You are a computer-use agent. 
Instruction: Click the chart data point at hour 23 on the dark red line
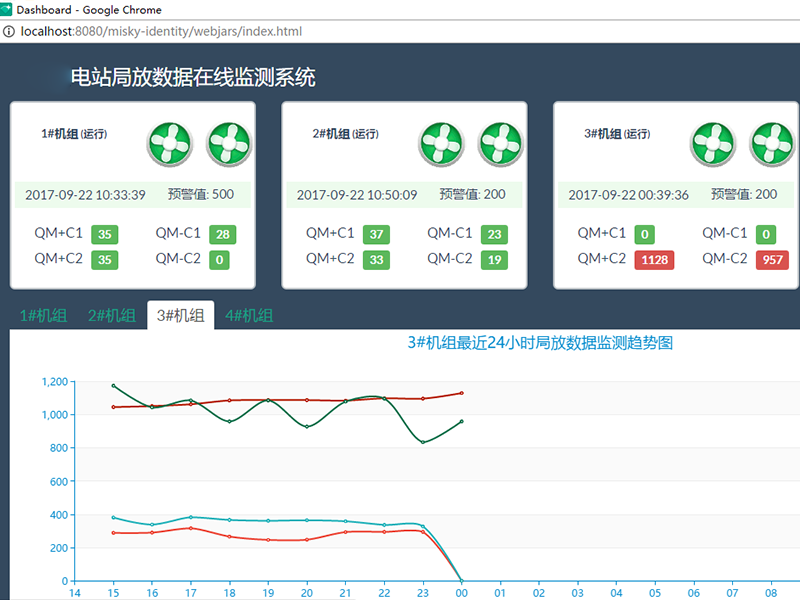(423, 398)
